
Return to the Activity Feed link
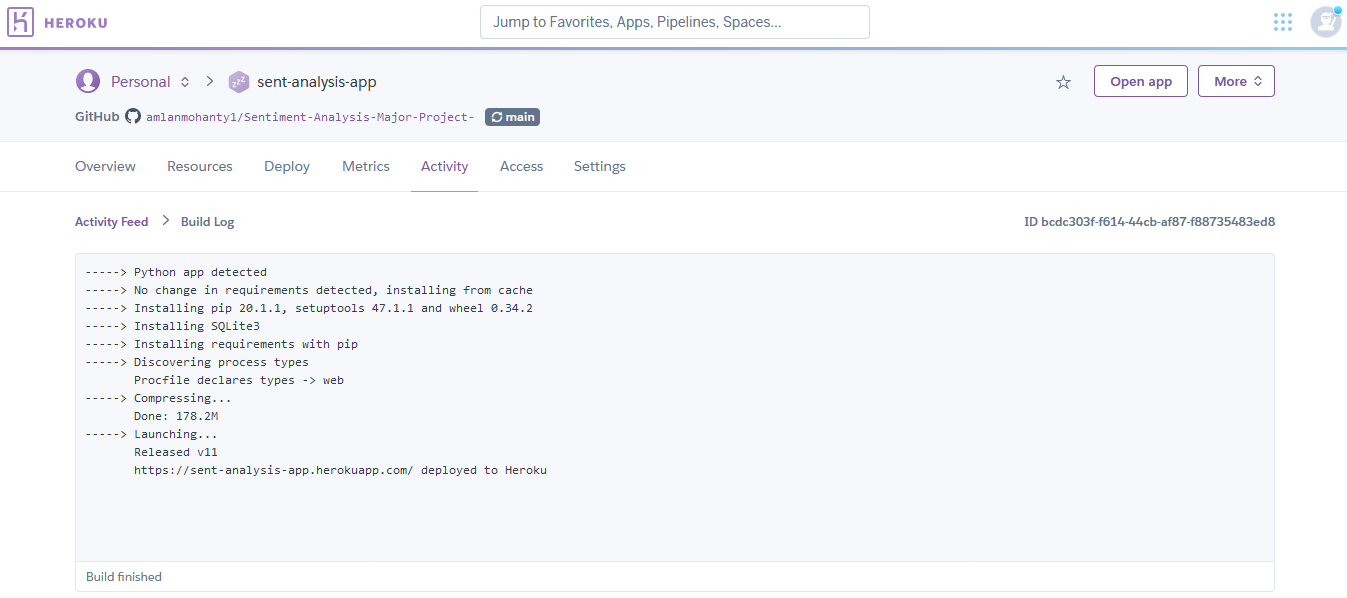pos(111,222)
